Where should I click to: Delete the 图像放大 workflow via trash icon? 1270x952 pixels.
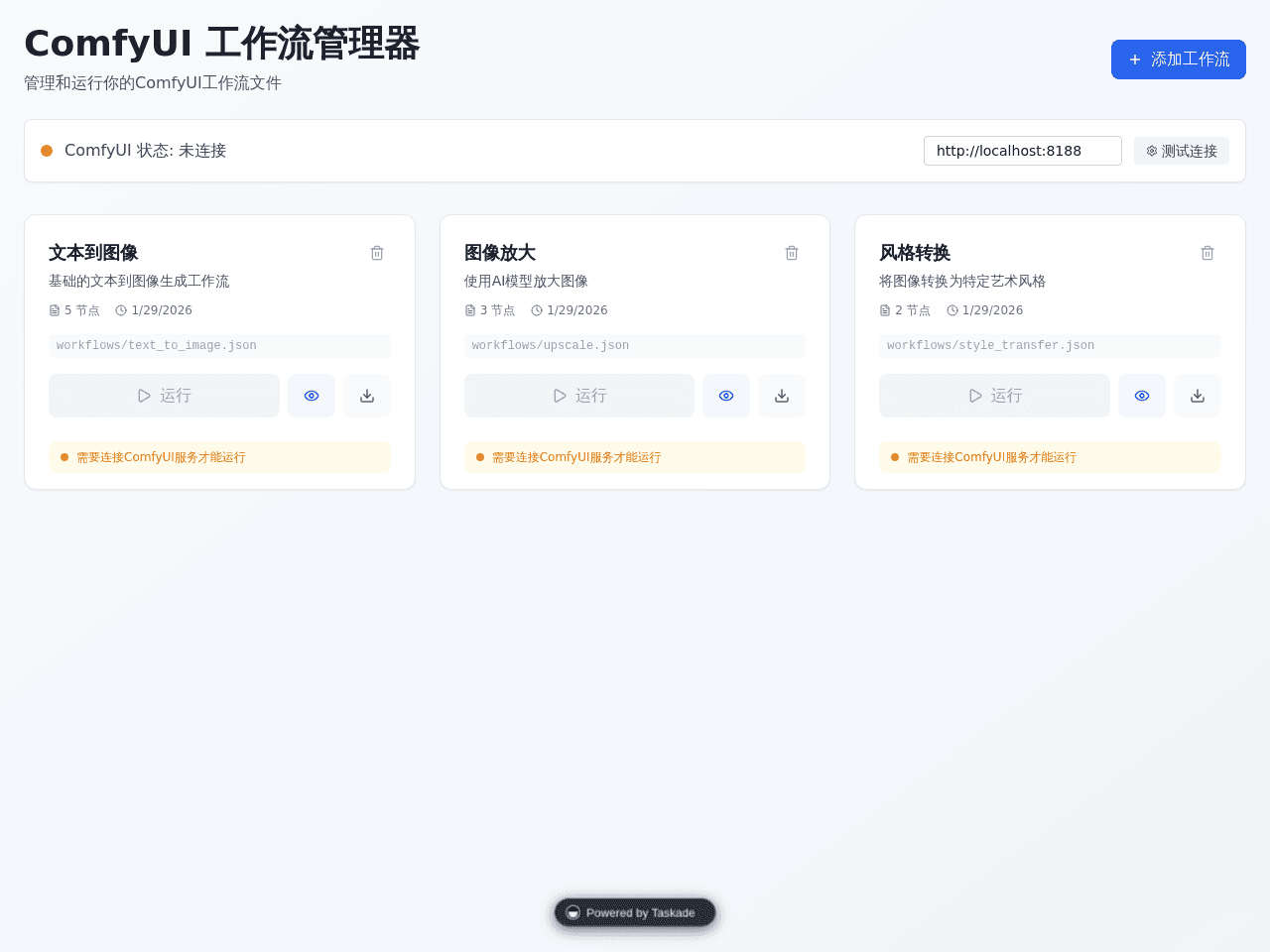[x=792, y=253]
